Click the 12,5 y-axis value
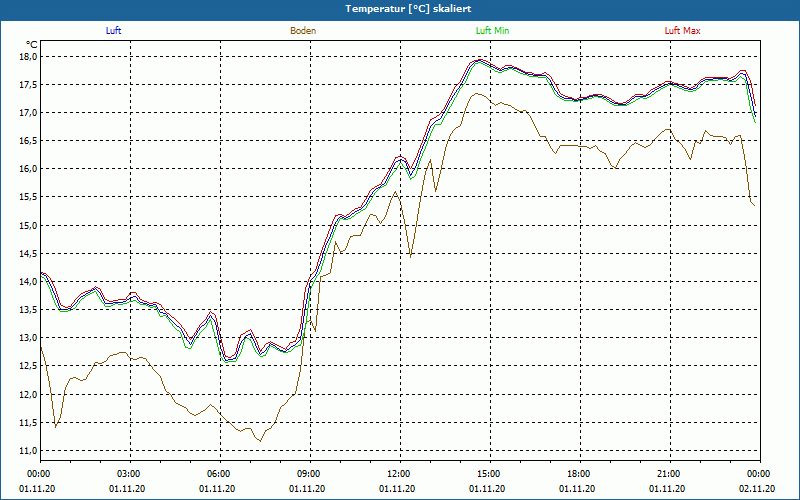 point(29,366)
